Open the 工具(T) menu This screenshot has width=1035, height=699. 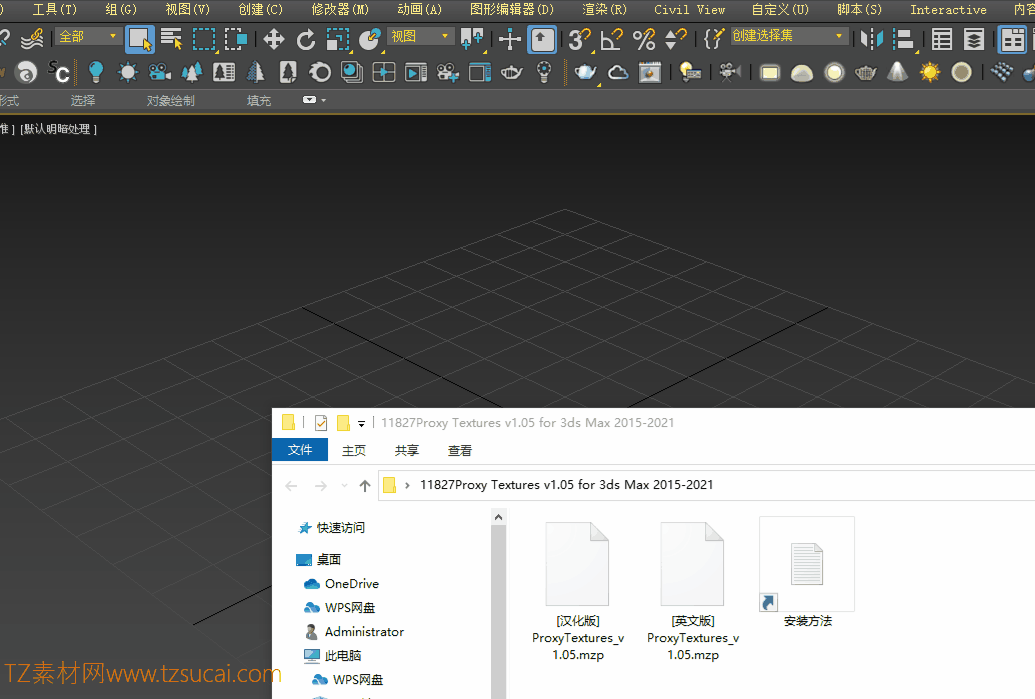point(55,9)
